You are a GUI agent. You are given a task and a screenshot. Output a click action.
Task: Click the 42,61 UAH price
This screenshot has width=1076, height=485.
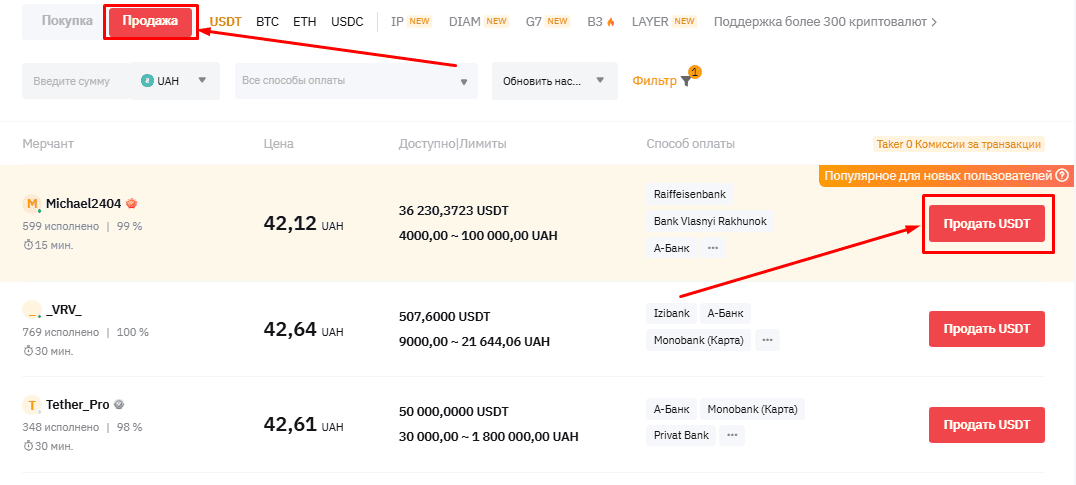point(303,425)
